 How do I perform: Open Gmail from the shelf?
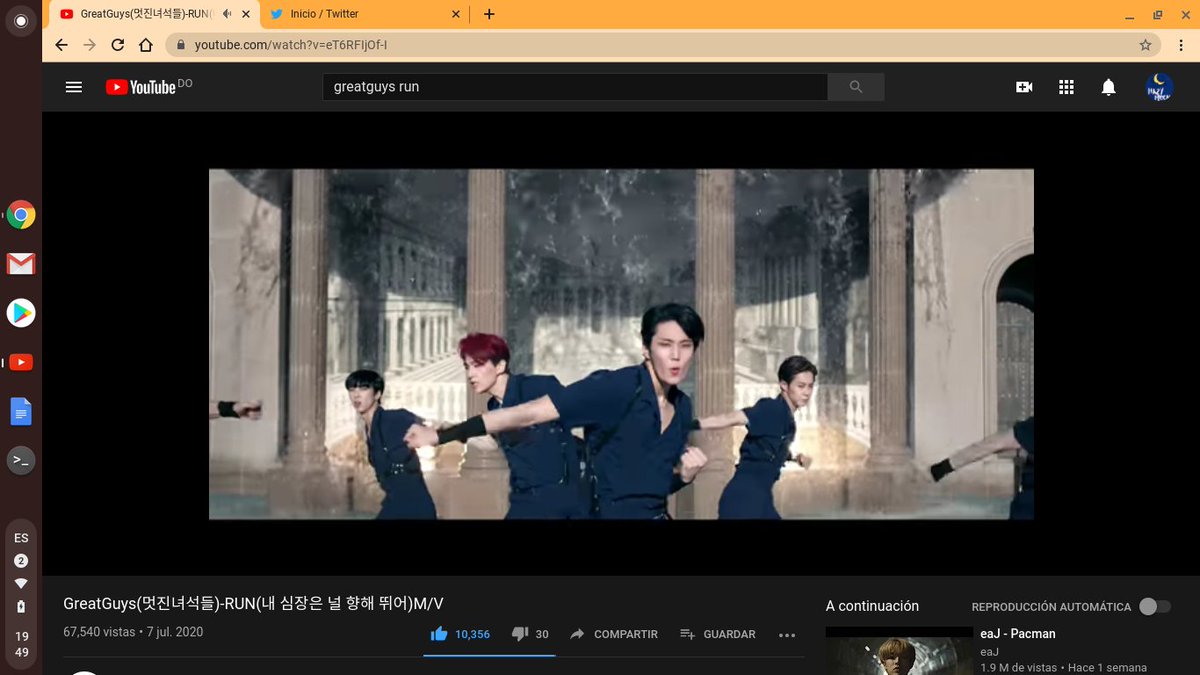click(x=21, y=264)
